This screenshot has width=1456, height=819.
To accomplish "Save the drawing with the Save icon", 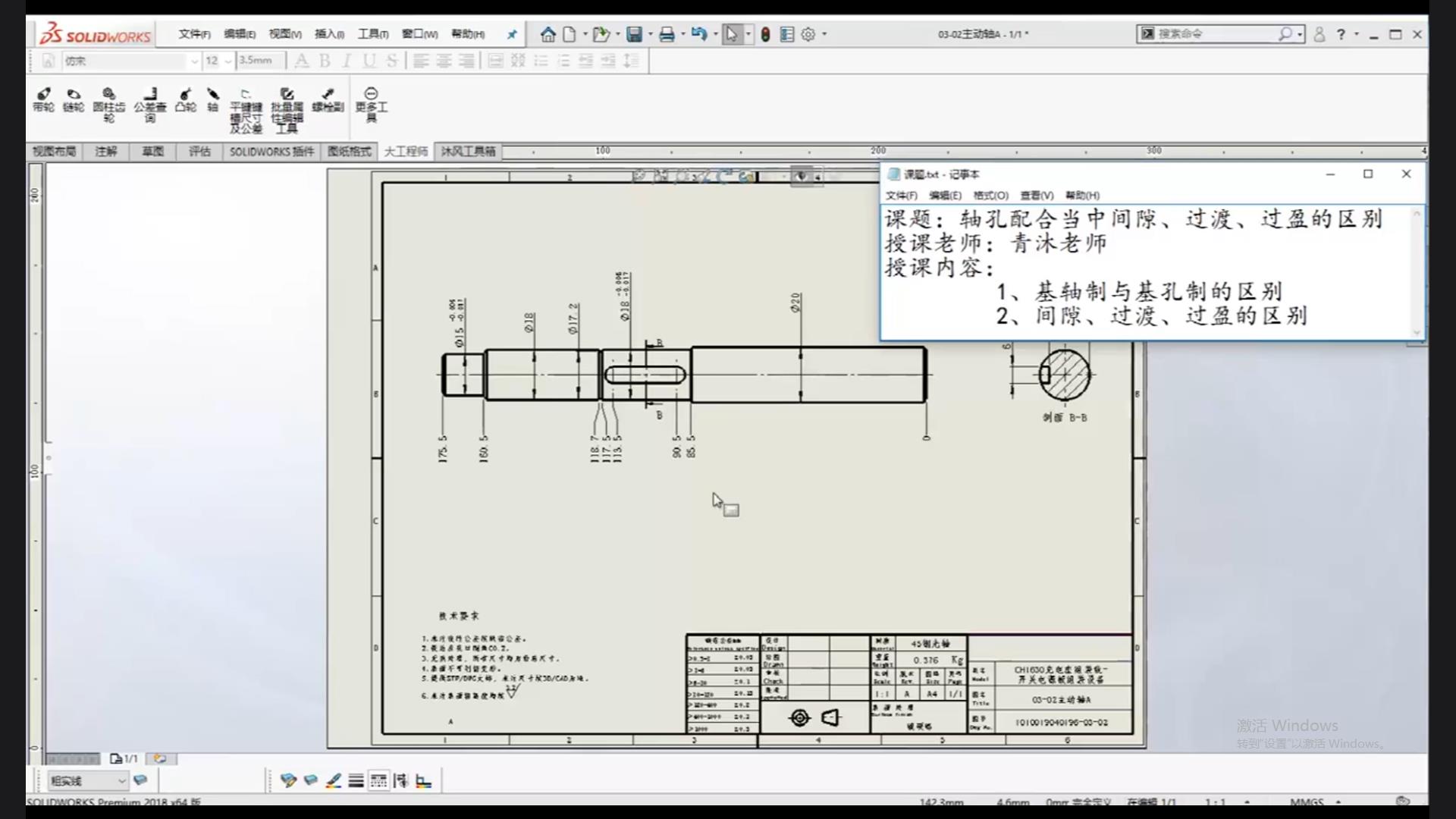I will (x=635, y=34).
